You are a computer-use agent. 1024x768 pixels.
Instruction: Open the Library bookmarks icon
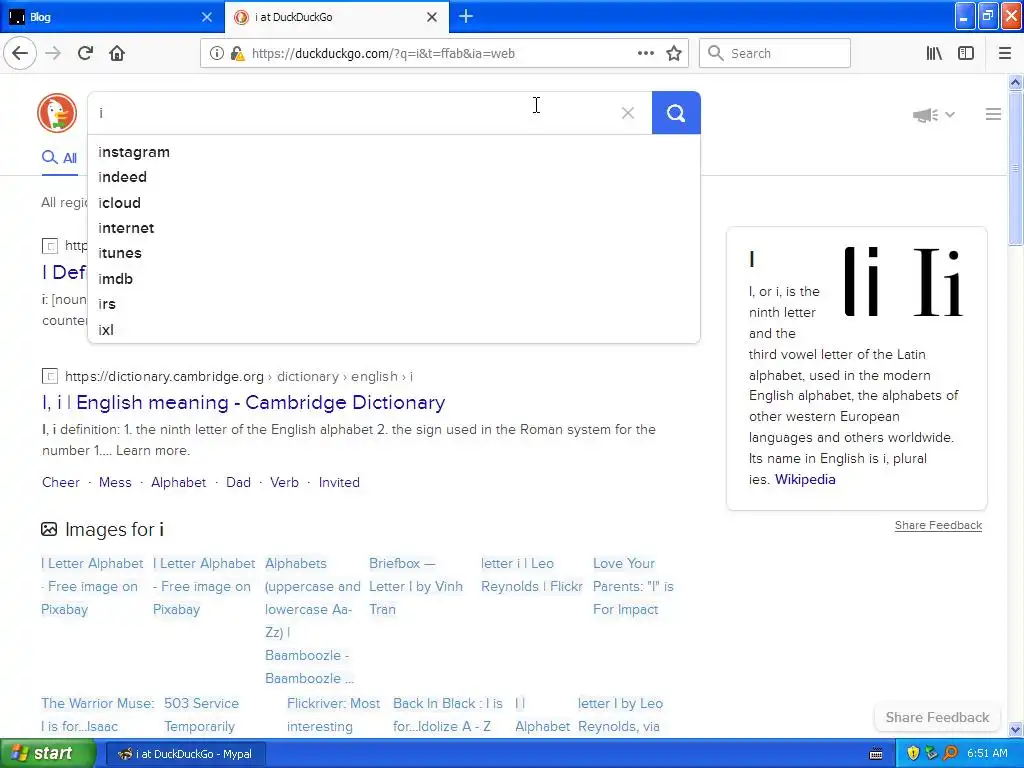934,54
